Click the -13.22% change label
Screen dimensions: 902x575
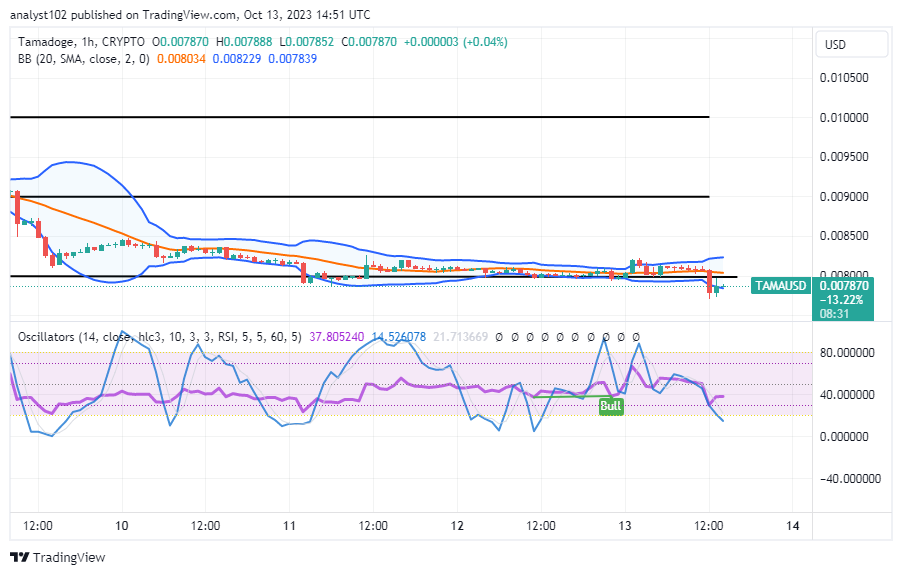coord(841,300)
